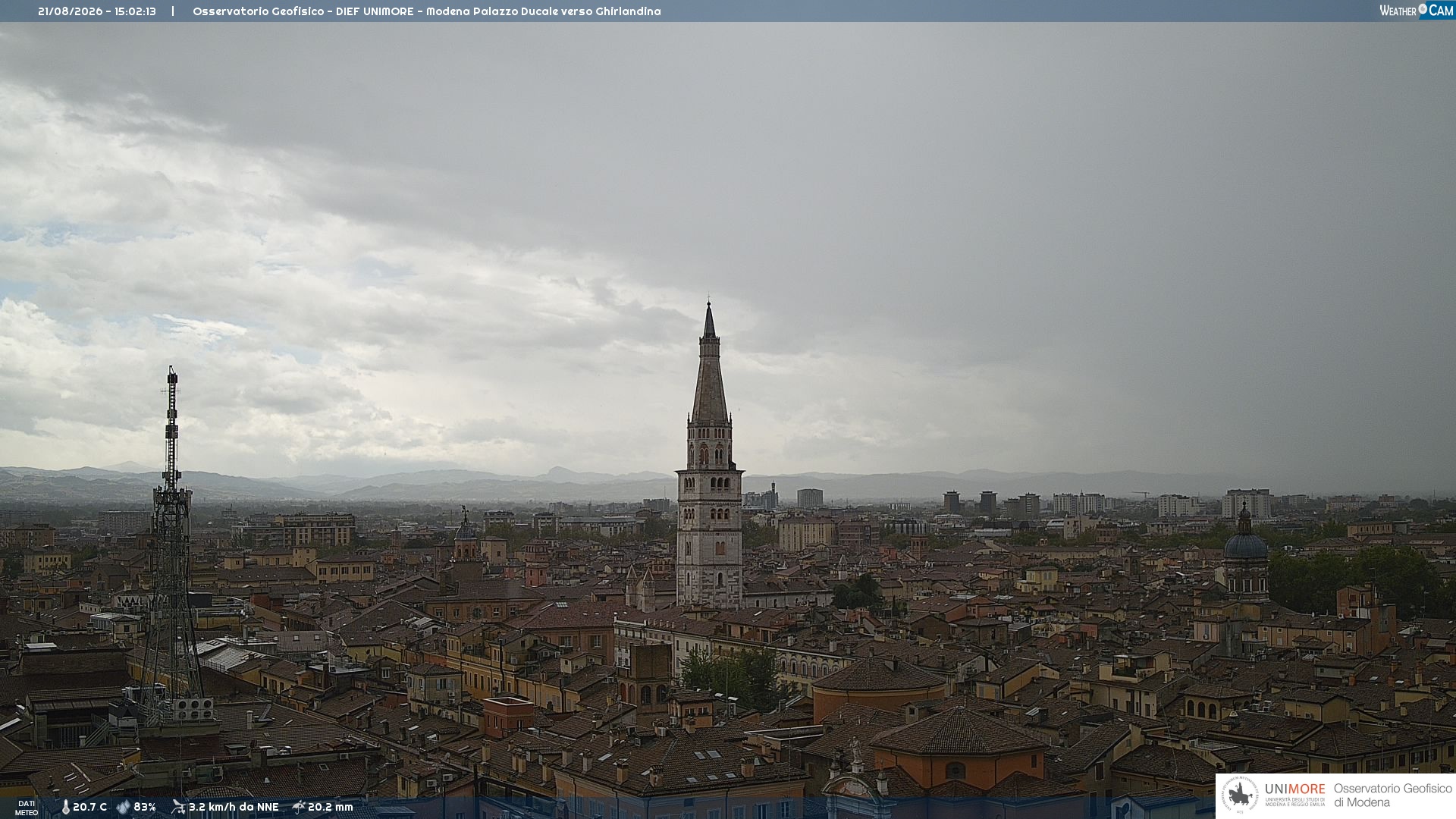
Task: Click the UNIMORE red wordmark
Action: pyautogui.click(x=1295, y=789)
